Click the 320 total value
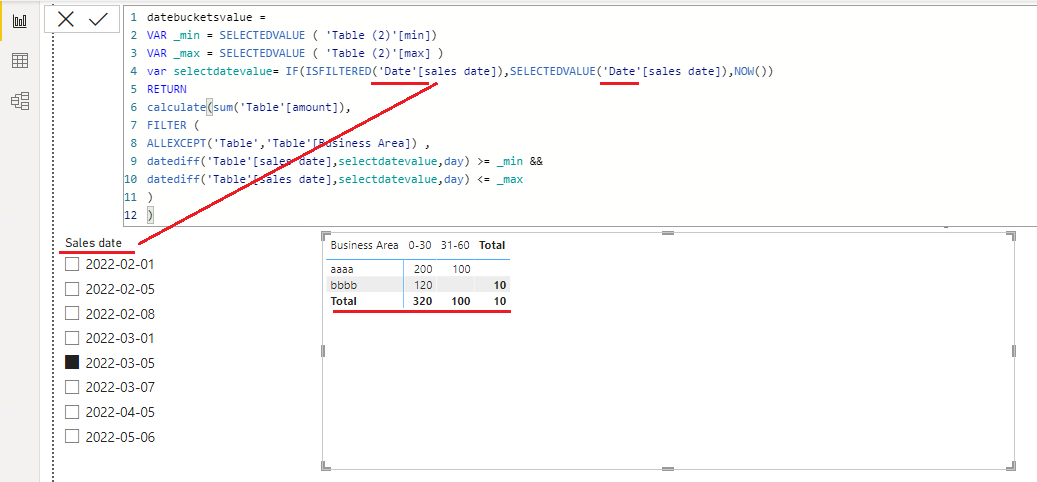Screen dimensions: 1037x482 [x=423, y=301]
